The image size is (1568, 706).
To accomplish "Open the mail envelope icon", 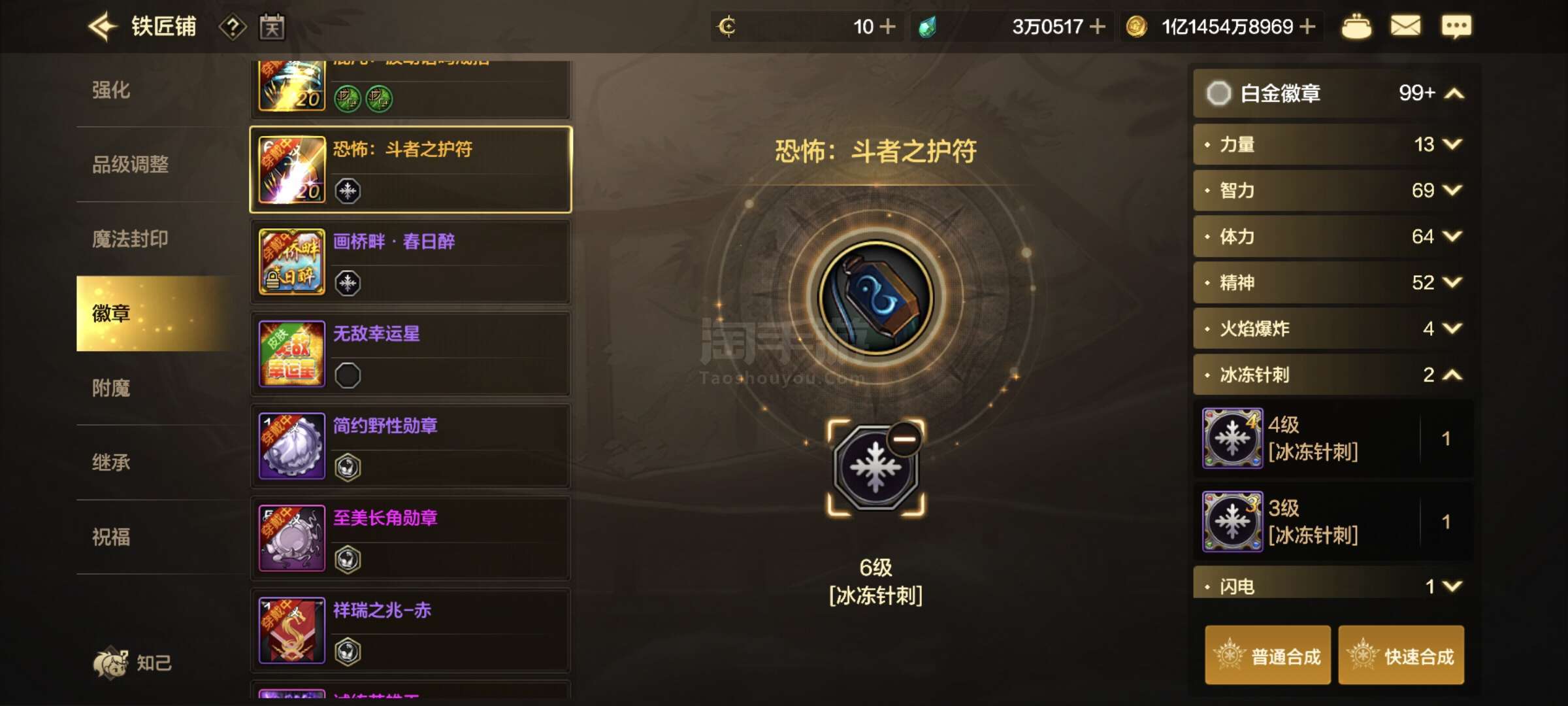I will (1405, 27).
